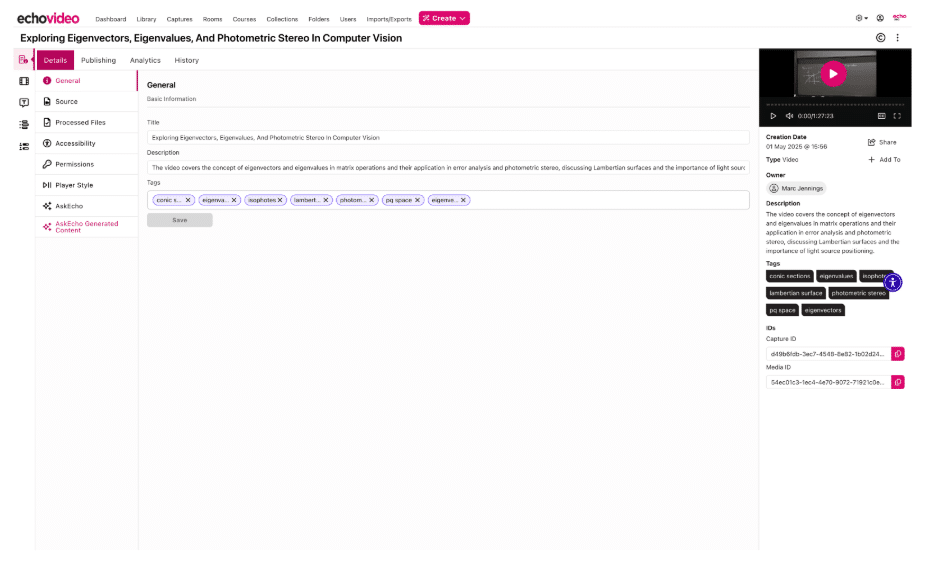The height and width of the screenshot is (572, 936).
Task: Open Dashboard in top navigation
Action: point(111,19)
